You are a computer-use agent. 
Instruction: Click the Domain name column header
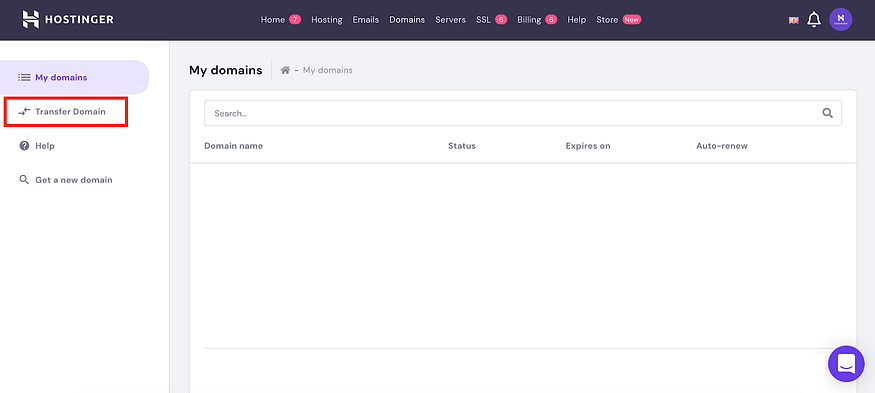[x=233, y=146]
